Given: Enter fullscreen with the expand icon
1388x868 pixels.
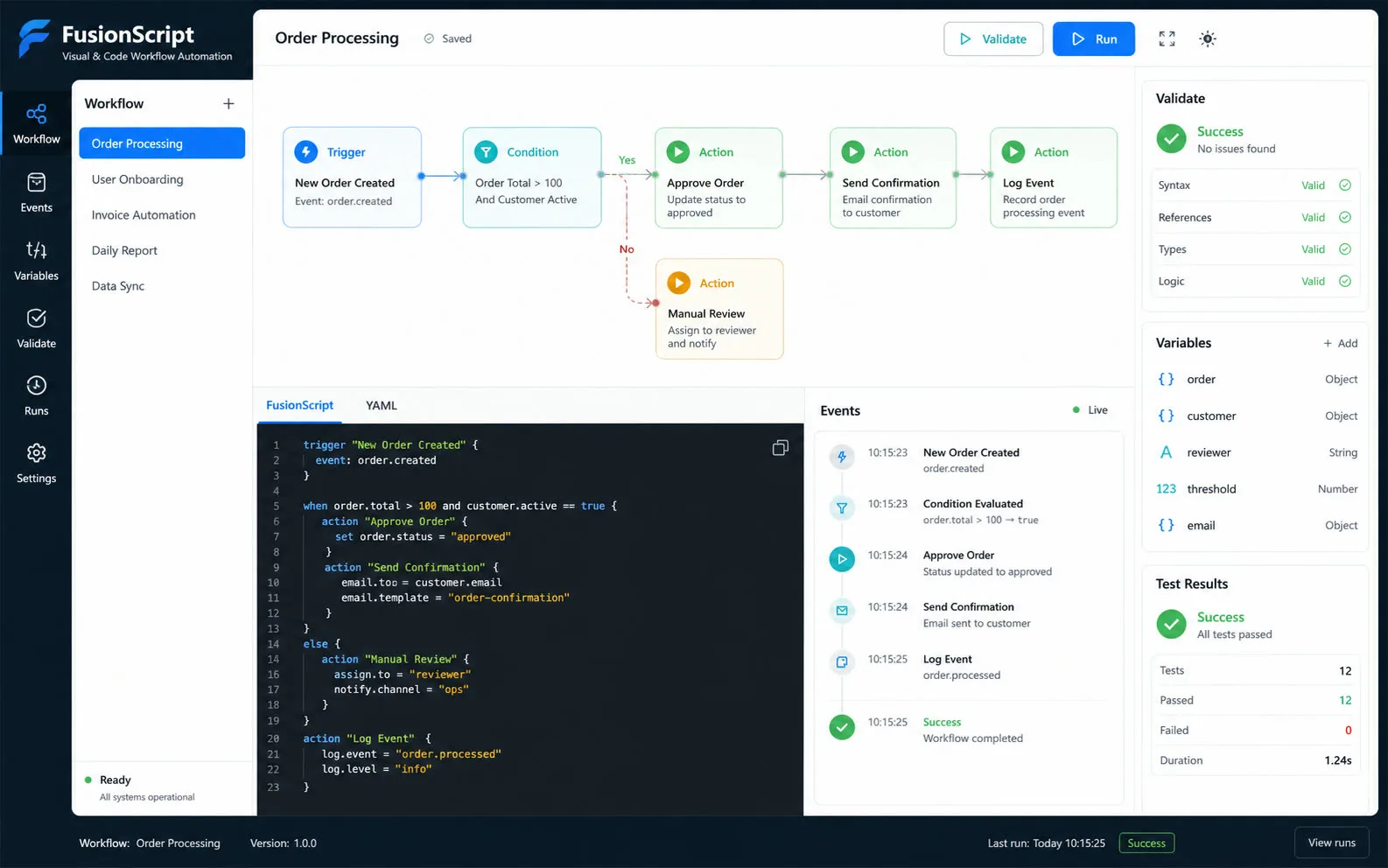Looking at the screenshot, I should [x=1167, y=38].
